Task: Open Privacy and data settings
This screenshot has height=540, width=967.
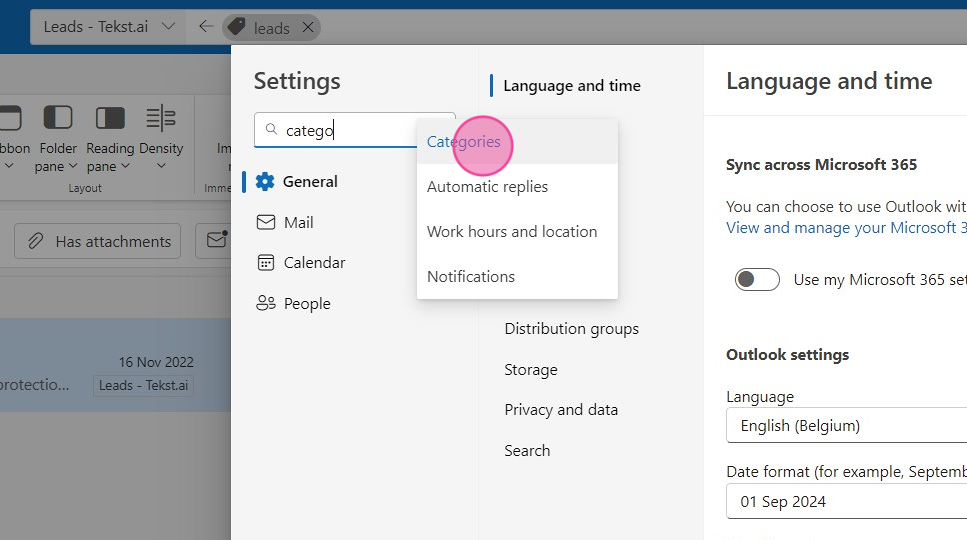Action: pyautogui.click(x=561, y=410)
